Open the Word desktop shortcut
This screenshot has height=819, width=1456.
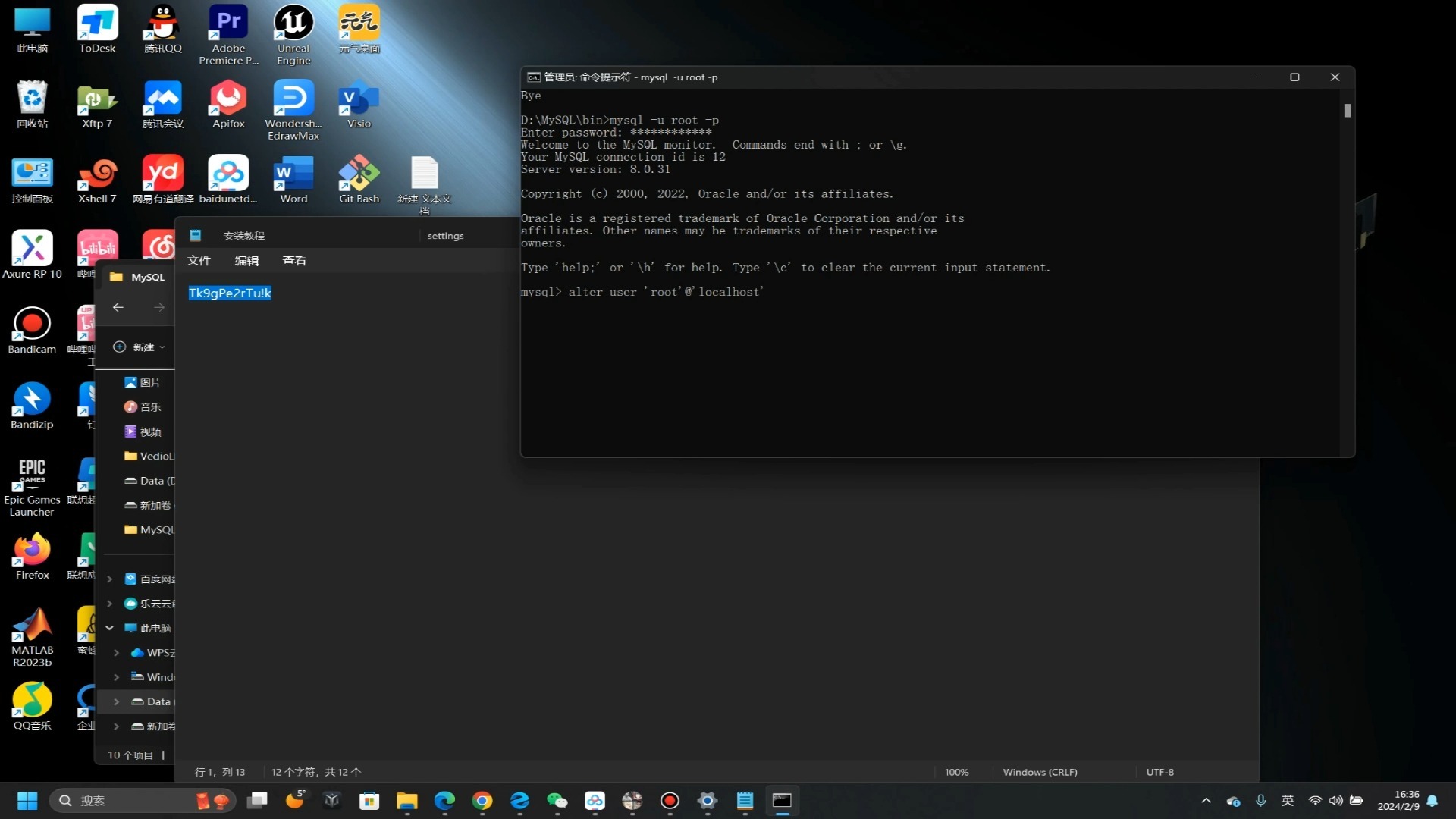[293, 180]
